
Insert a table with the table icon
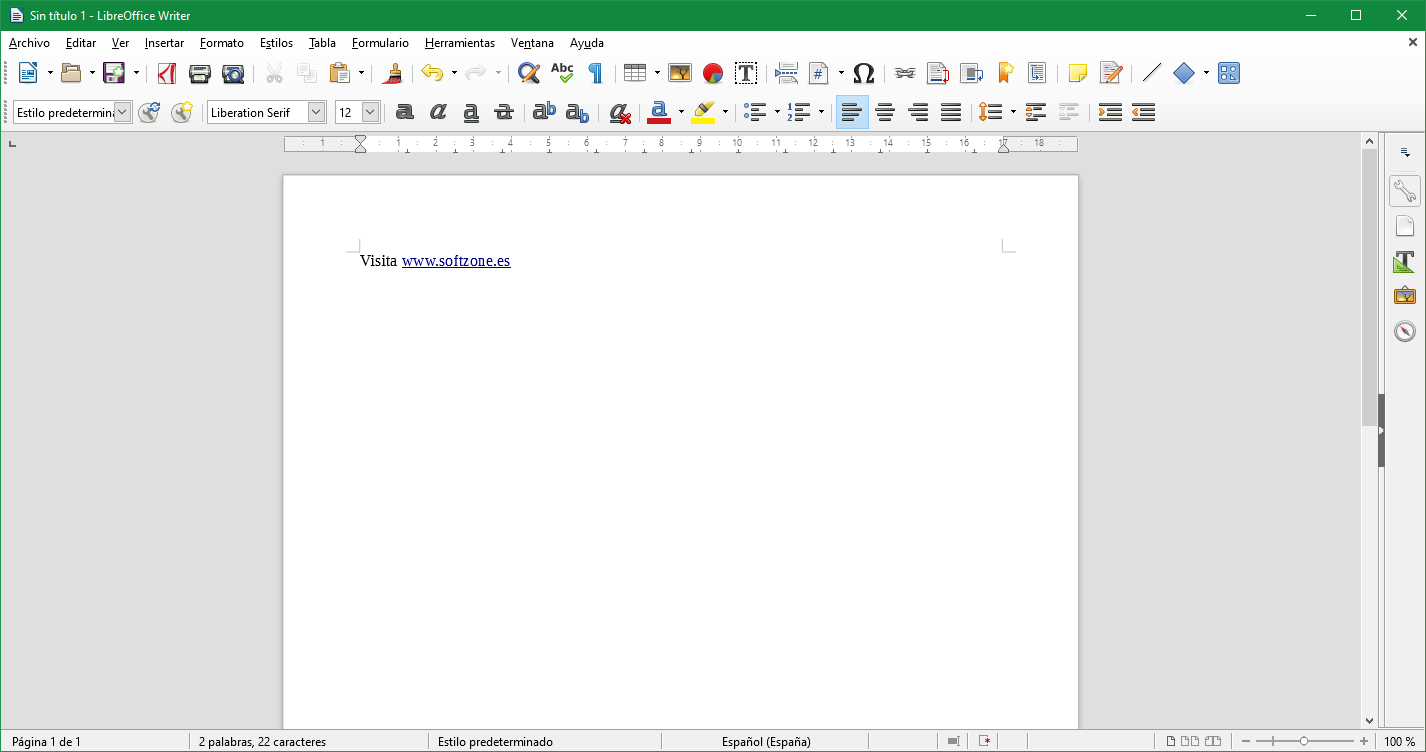(634, 73)
